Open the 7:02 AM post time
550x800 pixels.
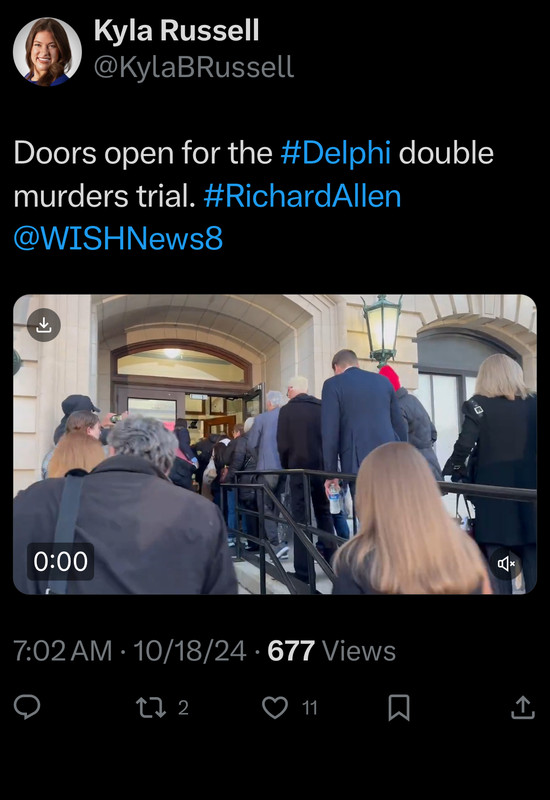tap(63, 651)
